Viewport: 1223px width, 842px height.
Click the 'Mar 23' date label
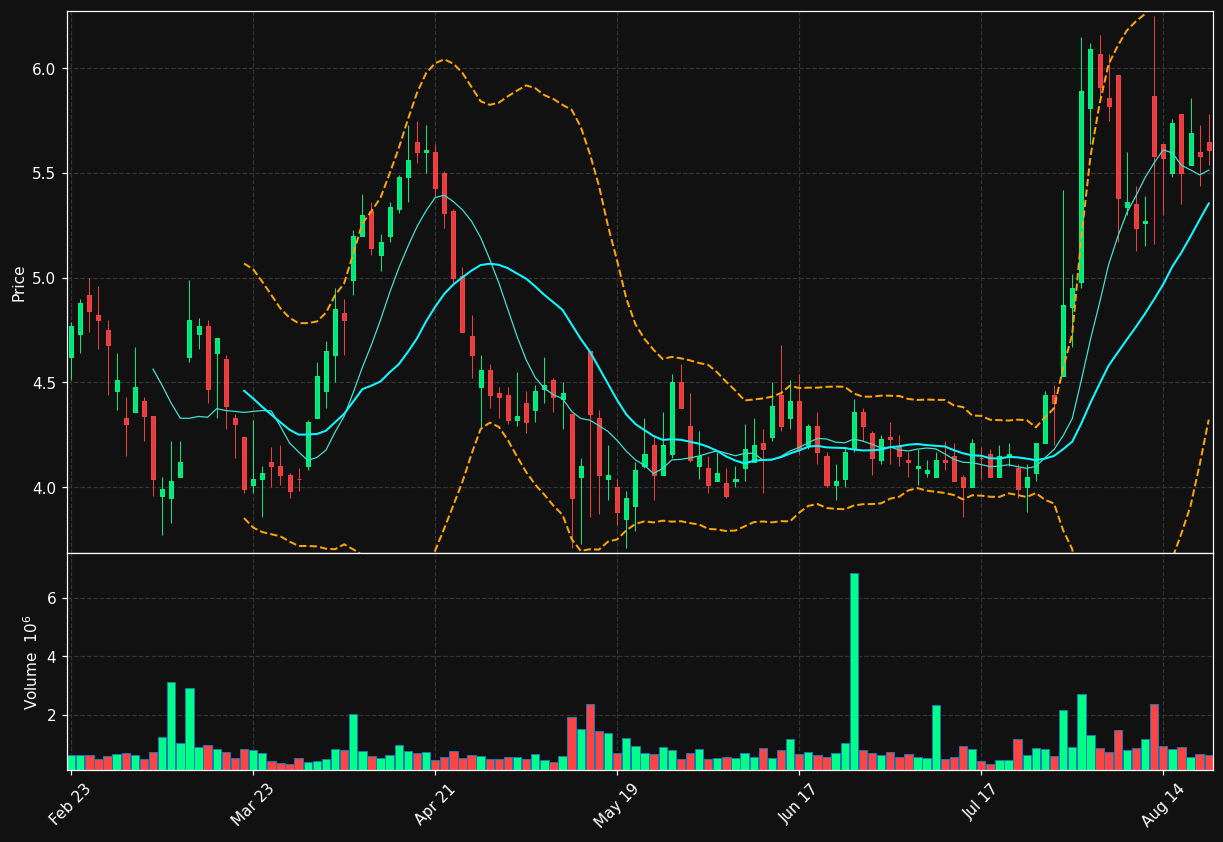point(251,803)
